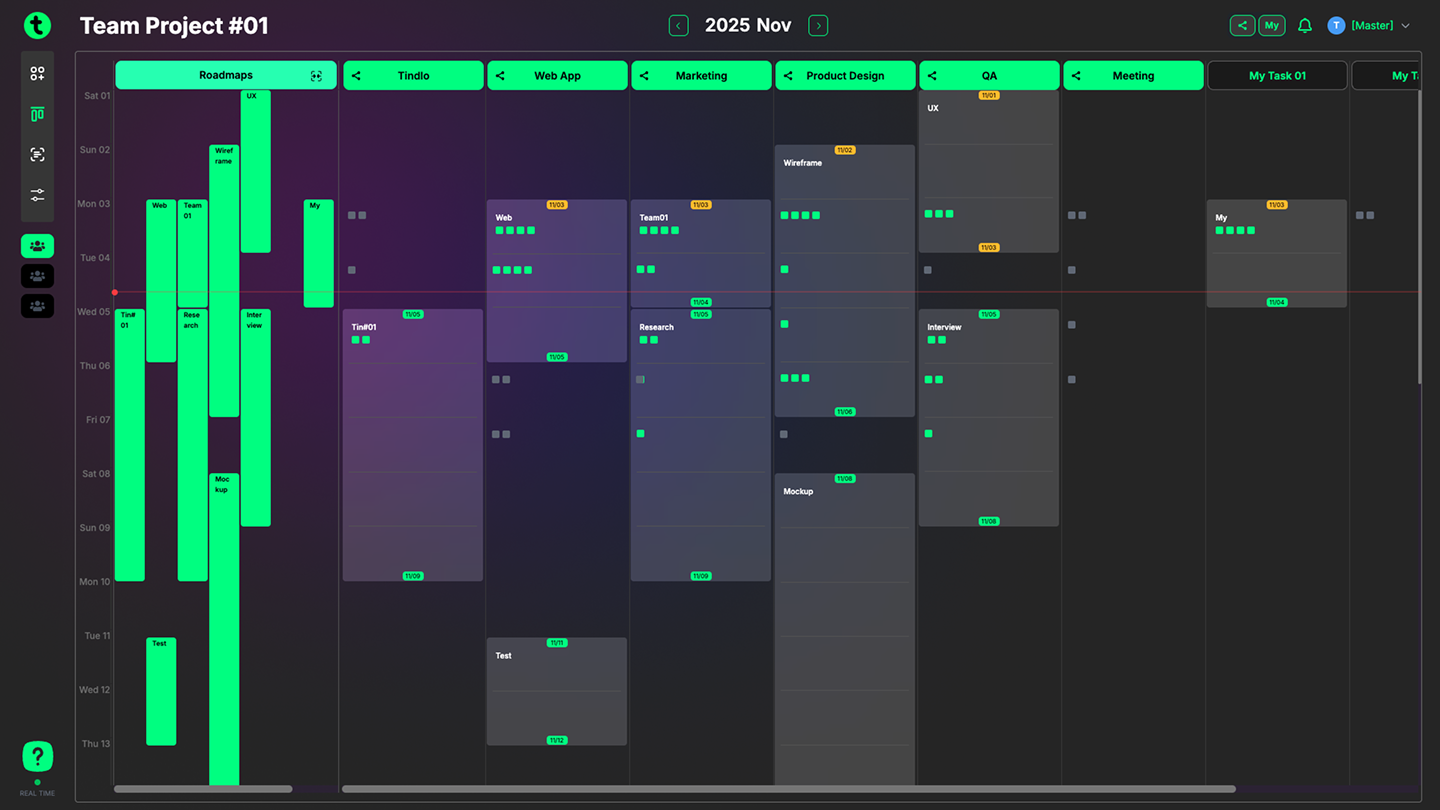Select the green board column view icon
The image size is (1440, 810).
point(37,115)
